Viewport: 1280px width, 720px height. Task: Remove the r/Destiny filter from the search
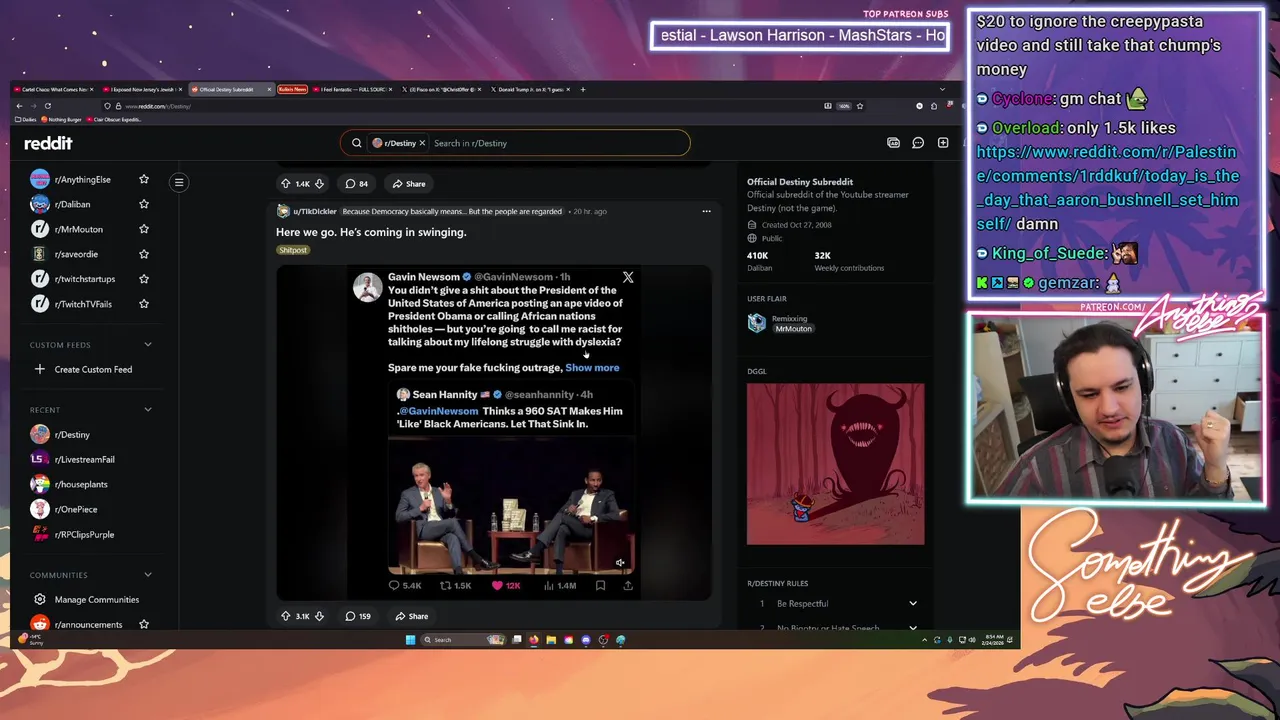coord(422,143)
